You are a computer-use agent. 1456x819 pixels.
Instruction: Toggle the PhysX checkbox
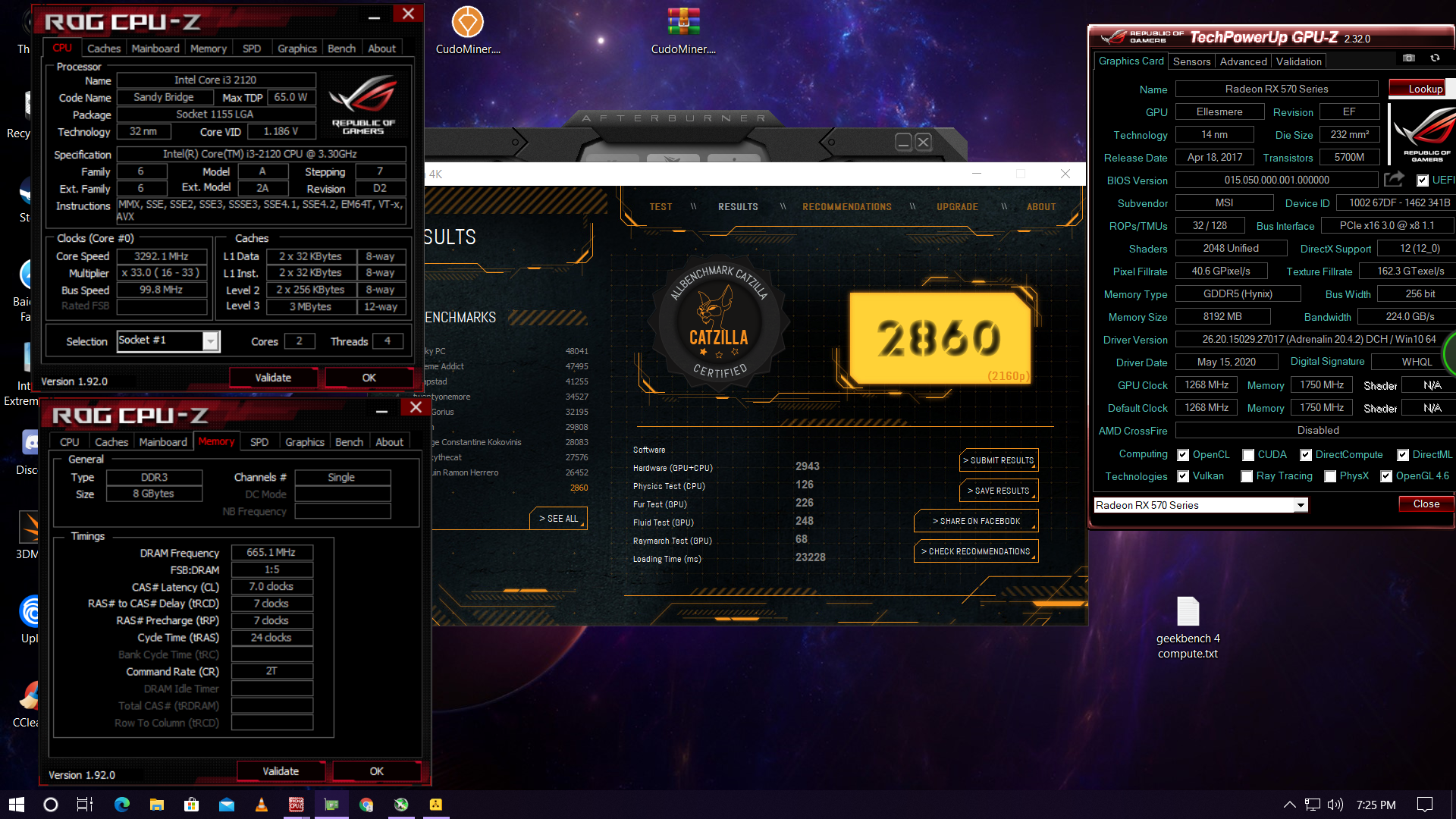coord(1330,476)
